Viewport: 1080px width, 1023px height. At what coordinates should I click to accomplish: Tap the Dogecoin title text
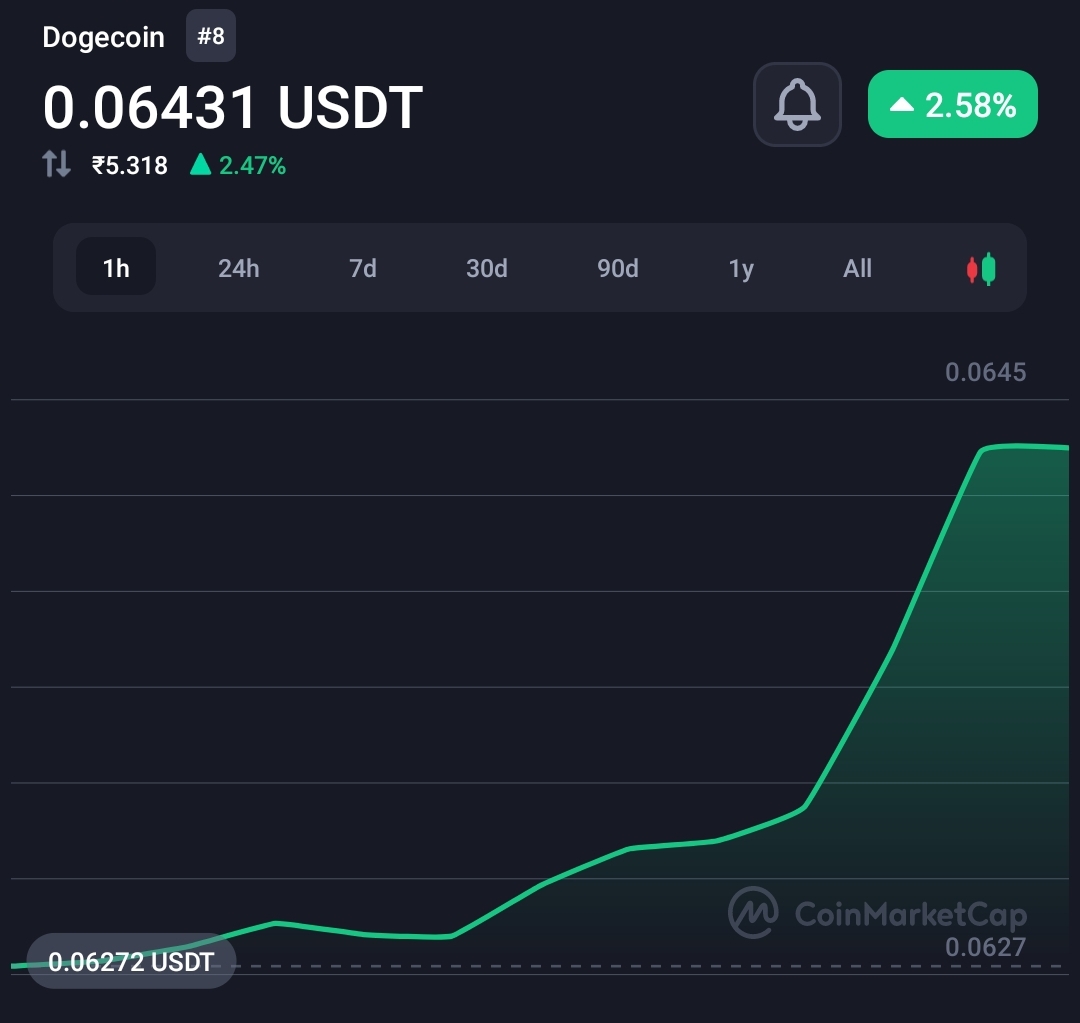[x=103, y=37]
